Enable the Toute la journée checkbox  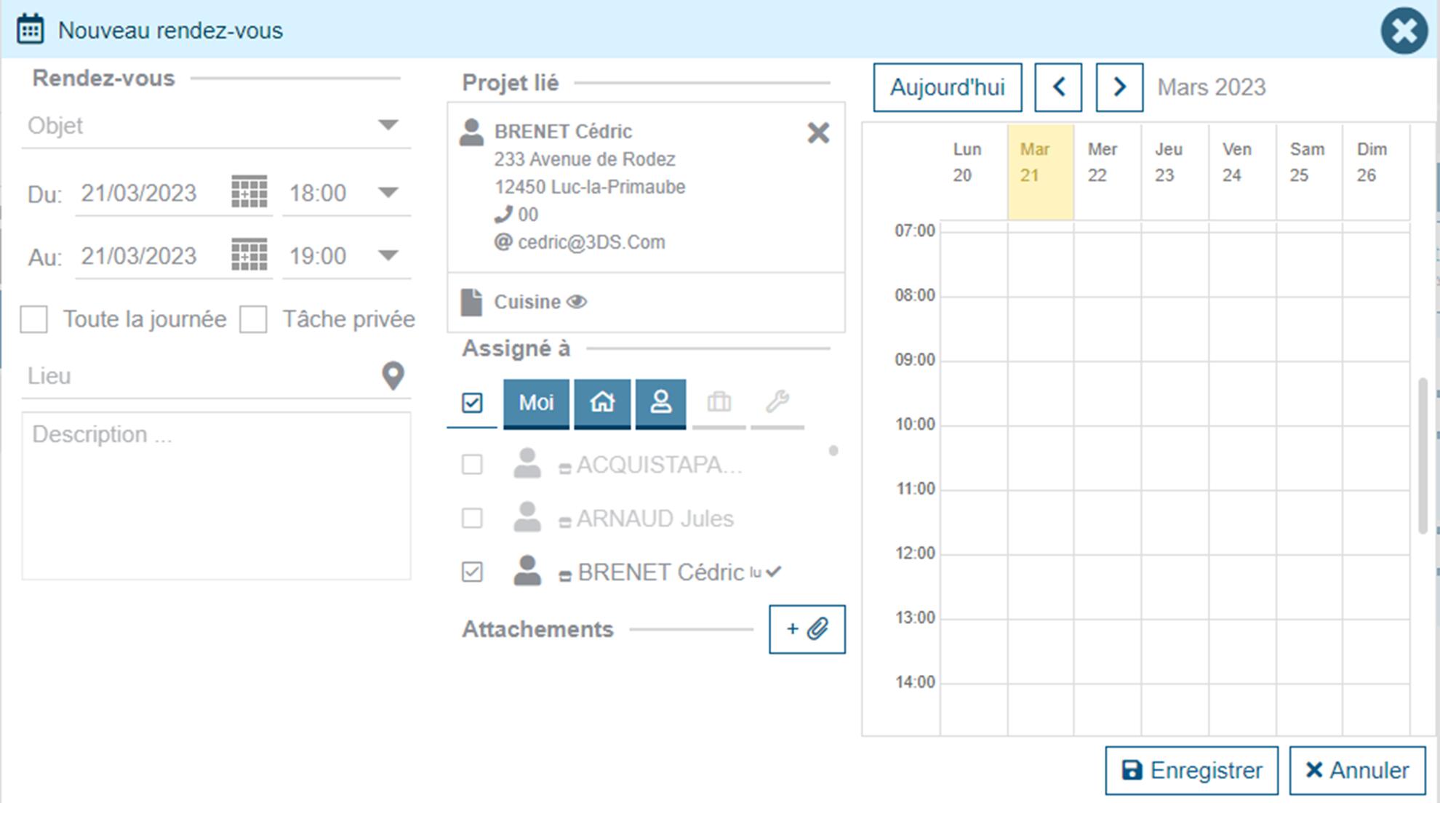[x=34, y=319]
